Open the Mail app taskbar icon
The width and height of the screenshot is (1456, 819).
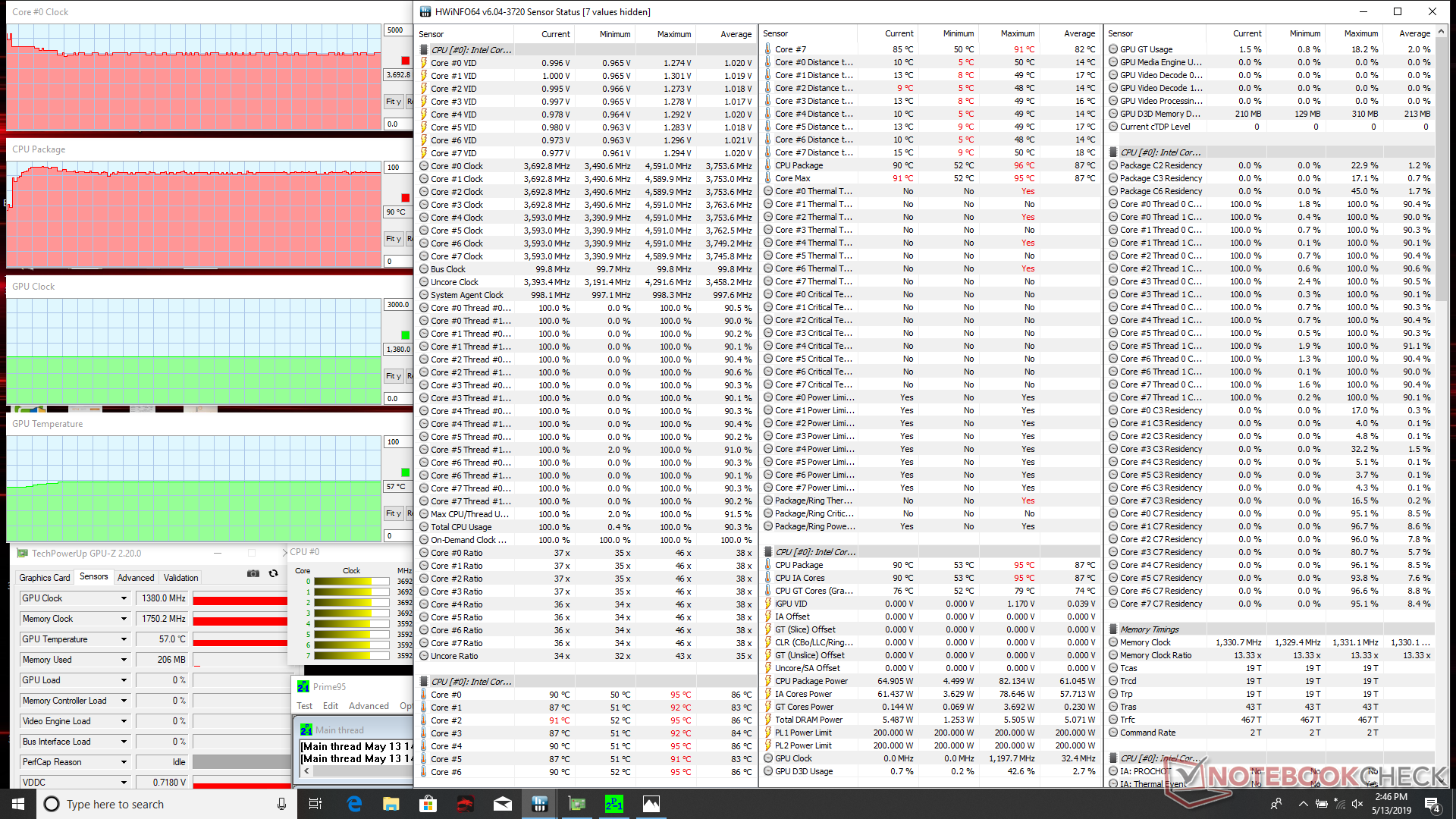pyautogui.click(x=502, y=804)
